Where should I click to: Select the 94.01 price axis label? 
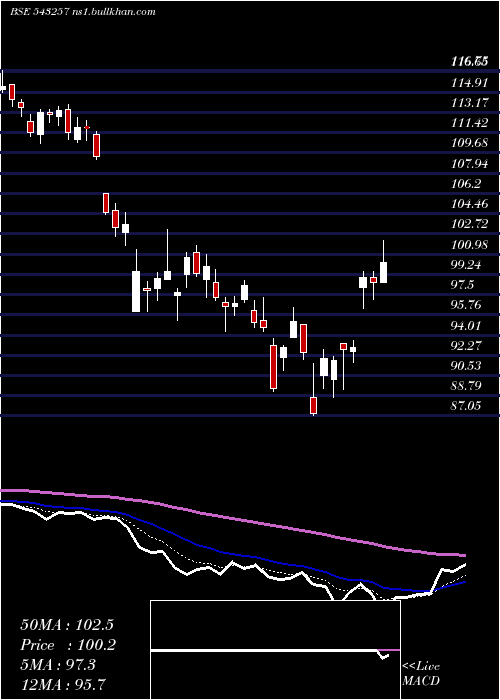[x=466, y=325]
